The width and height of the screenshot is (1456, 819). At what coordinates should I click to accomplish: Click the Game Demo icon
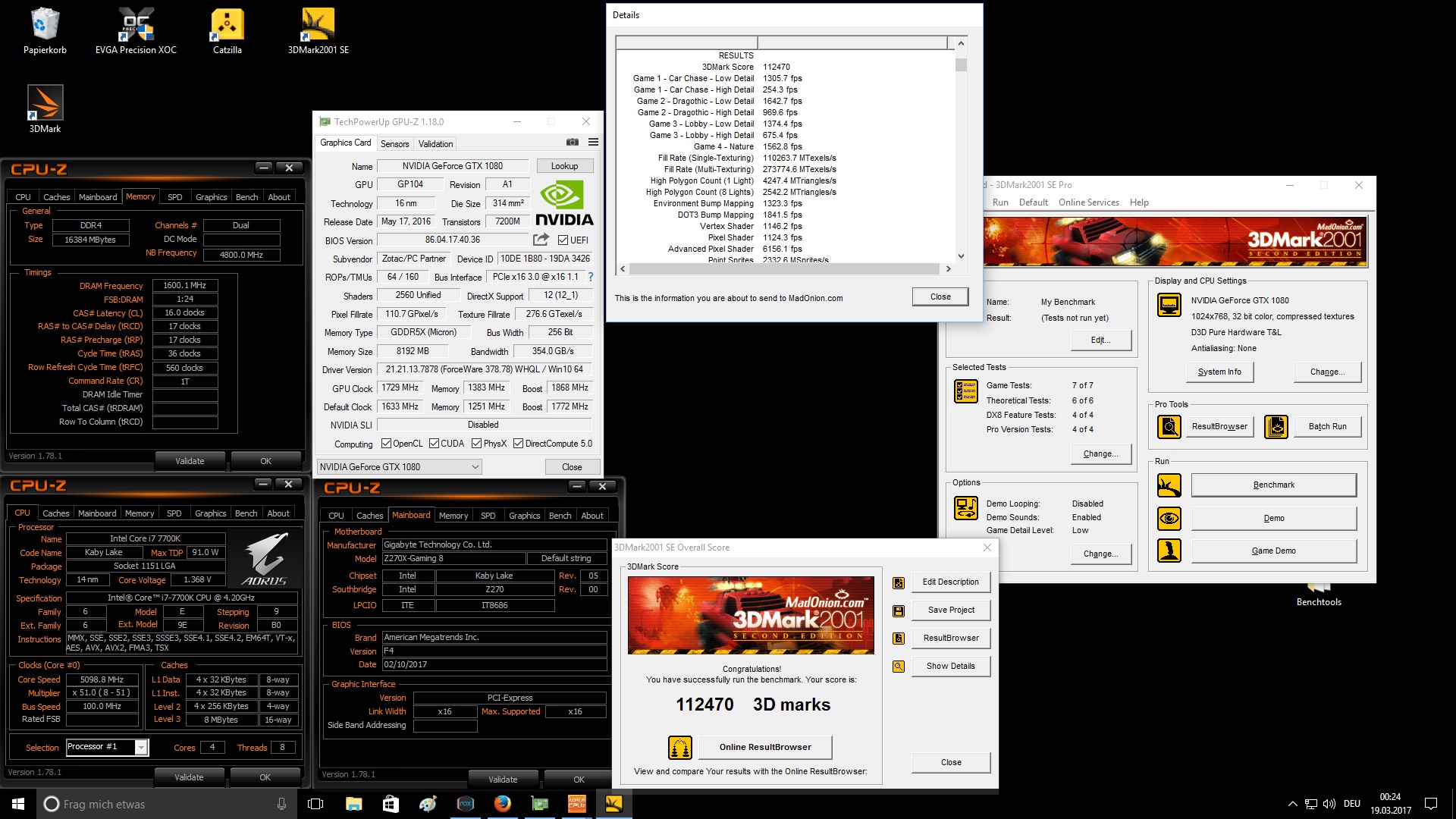[1169, 551]
